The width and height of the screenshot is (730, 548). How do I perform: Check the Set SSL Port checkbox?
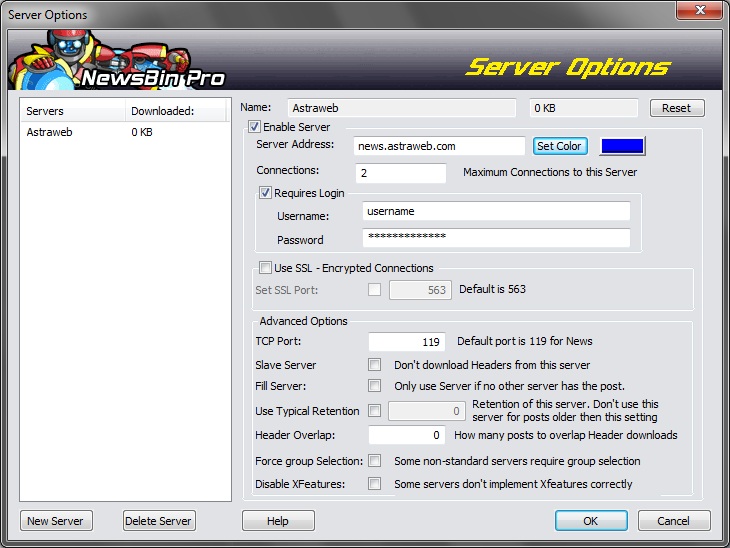pos(374,290)
